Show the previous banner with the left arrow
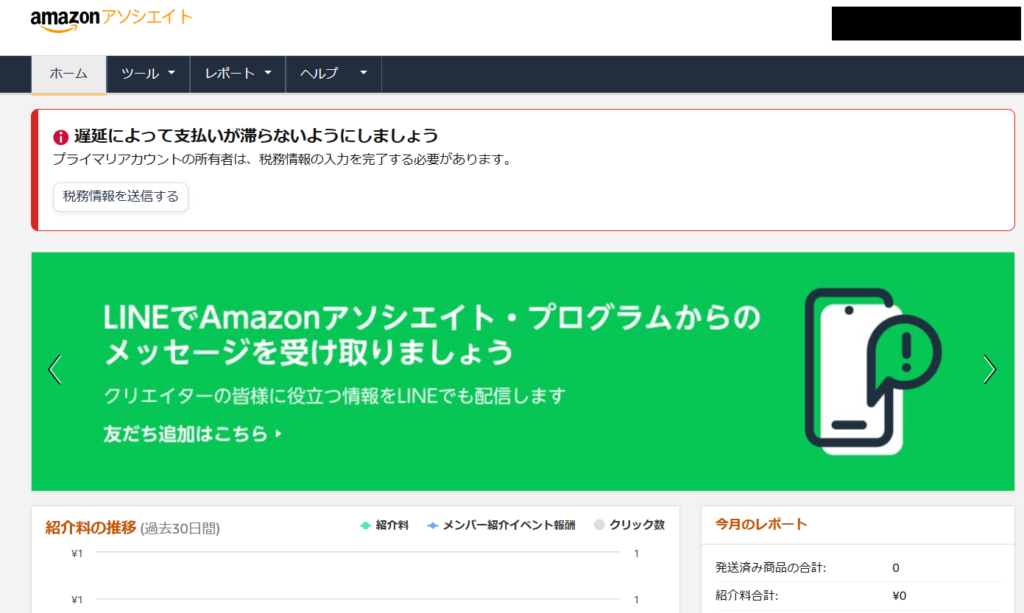Viewport: 1024px width, 613px height. pos(55,369)
